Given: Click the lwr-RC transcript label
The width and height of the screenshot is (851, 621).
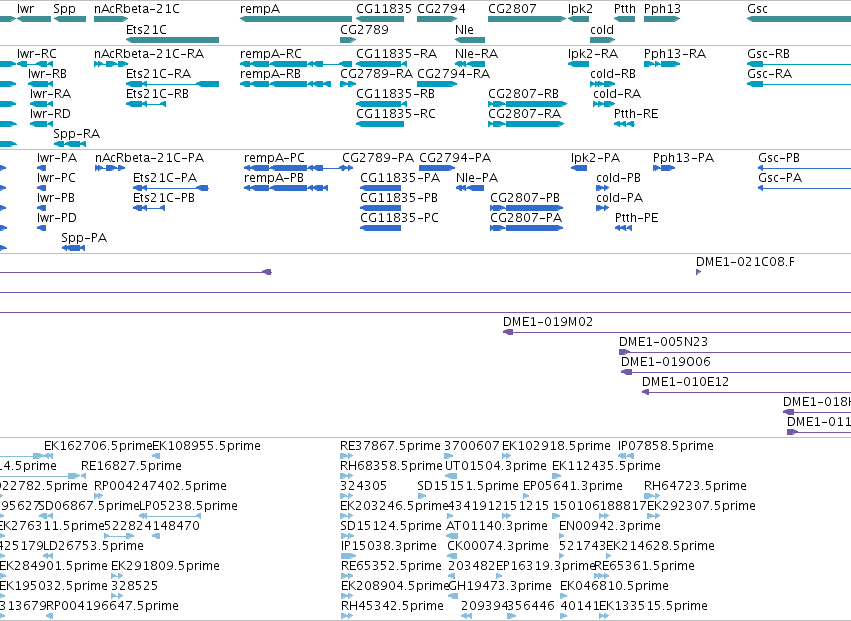Looking at the screenshot, I should pyautogui.click(x=36, y=54).
